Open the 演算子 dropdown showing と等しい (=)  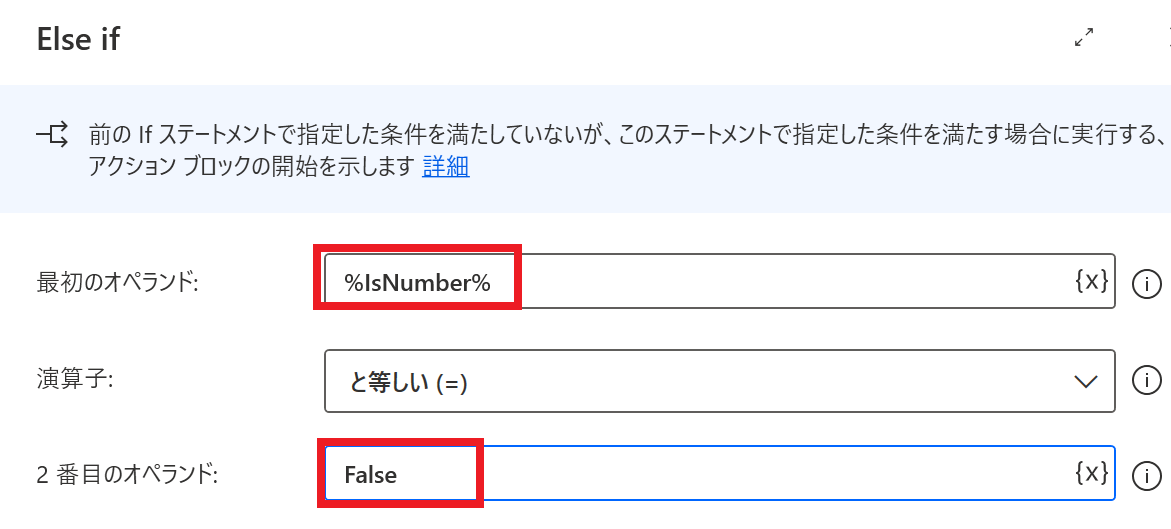pos(700,381)
